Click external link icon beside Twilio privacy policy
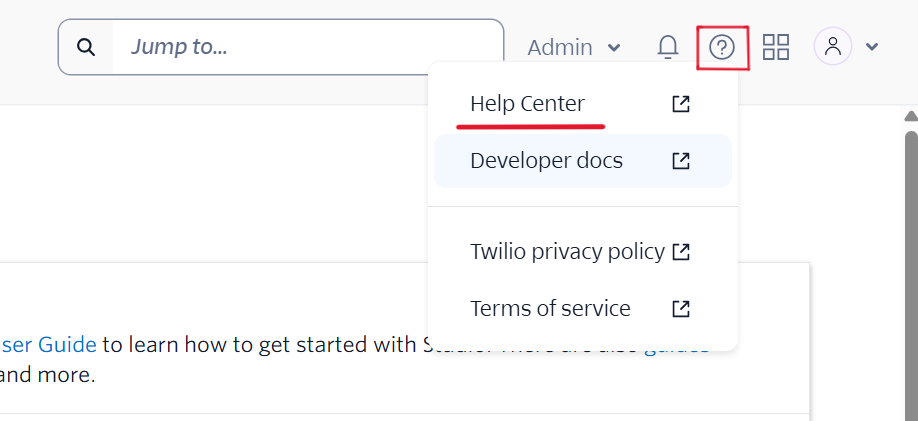This screenshot has height=421, width=918. pyautogui.click(x=681, y=252)
